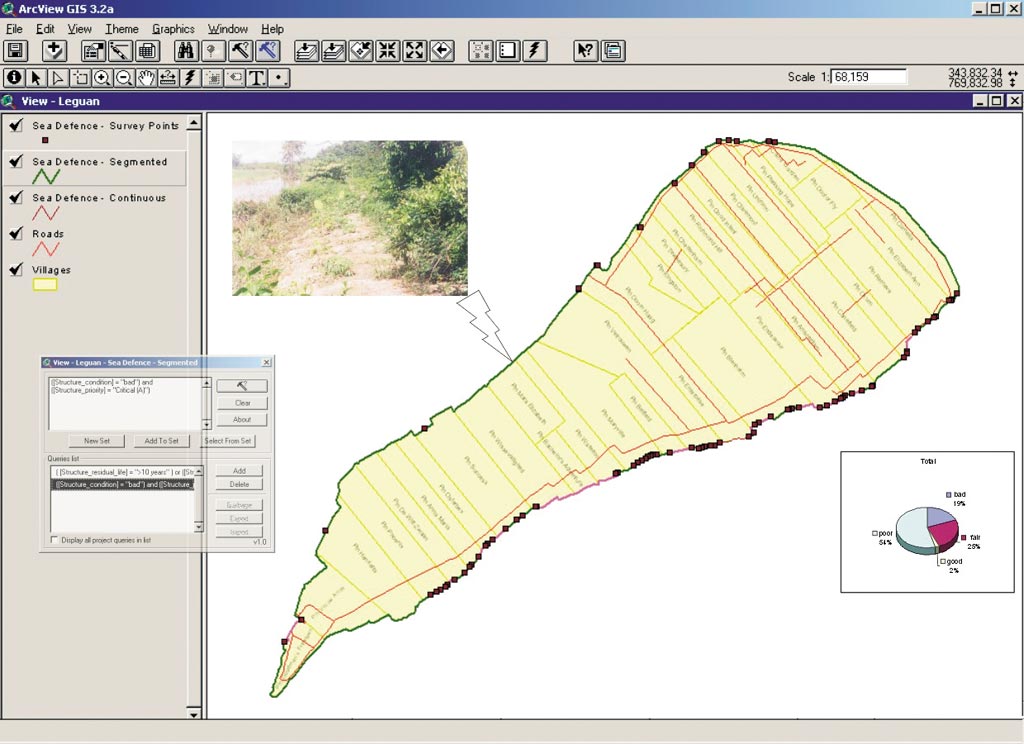Click the Add Theme icon
Image resolution: width=1024 pixels, height=744 pixels.
click(54, 50)
